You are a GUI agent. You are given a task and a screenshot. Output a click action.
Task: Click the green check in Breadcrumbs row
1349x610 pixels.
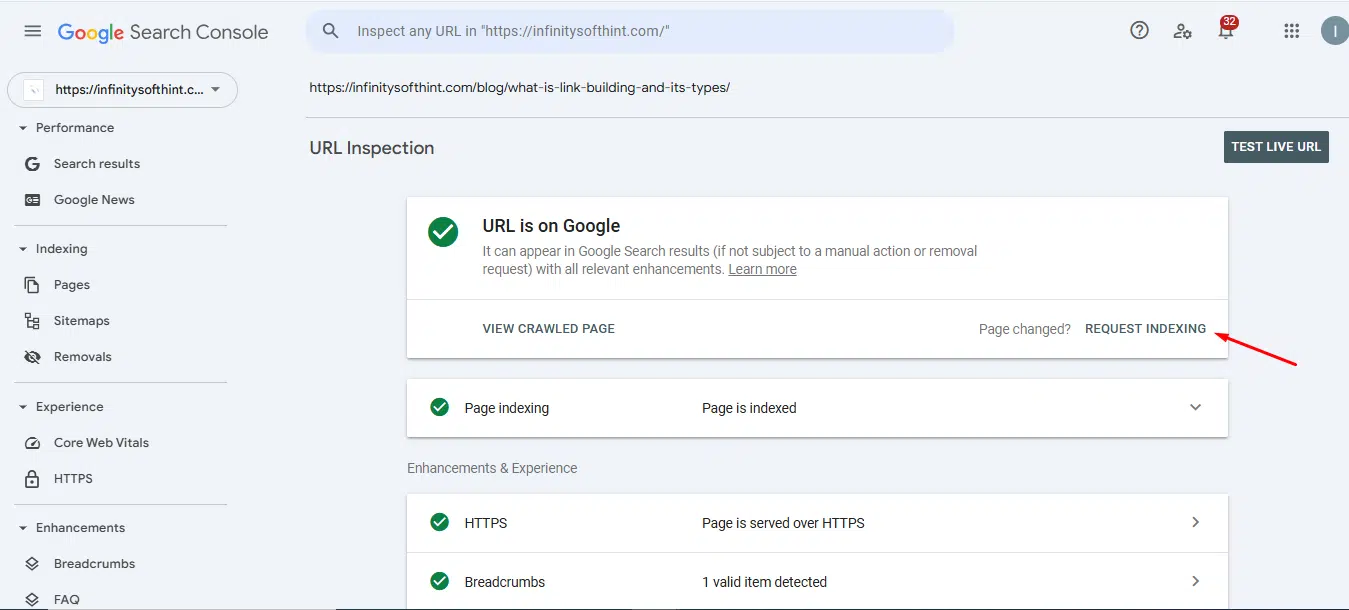click(439, 581)
